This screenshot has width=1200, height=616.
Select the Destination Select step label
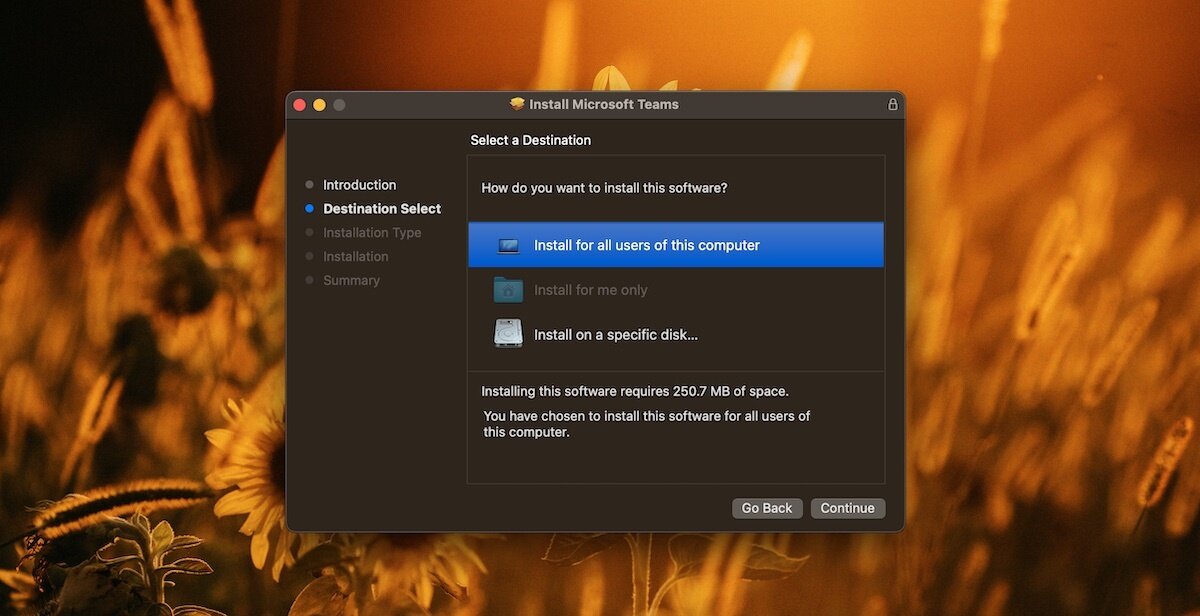point(382,209)
